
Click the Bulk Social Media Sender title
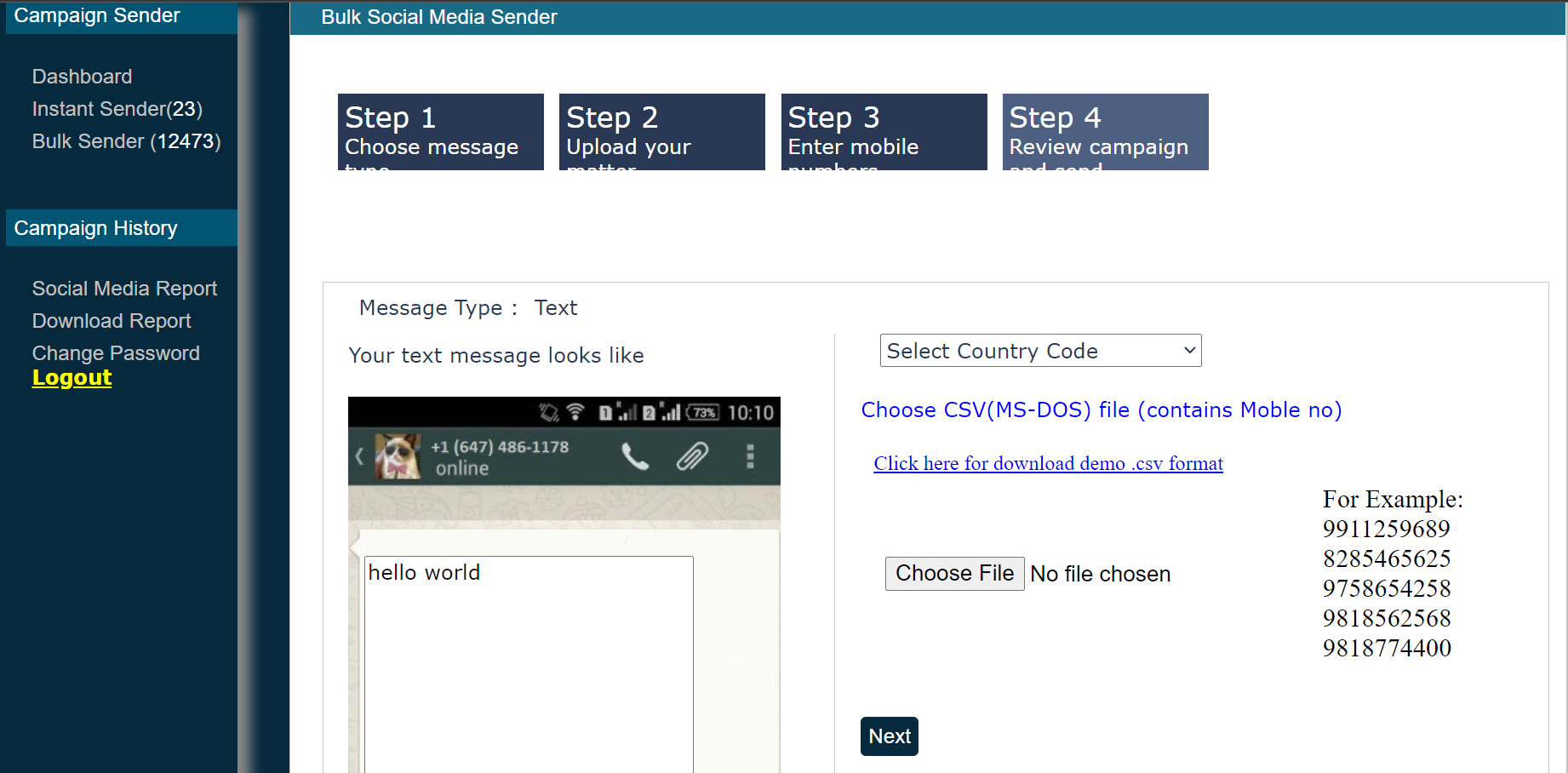click(439, 17)
